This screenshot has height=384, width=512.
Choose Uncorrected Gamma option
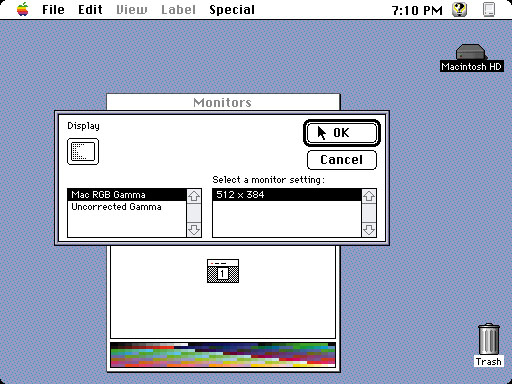(x=127, y=207)
